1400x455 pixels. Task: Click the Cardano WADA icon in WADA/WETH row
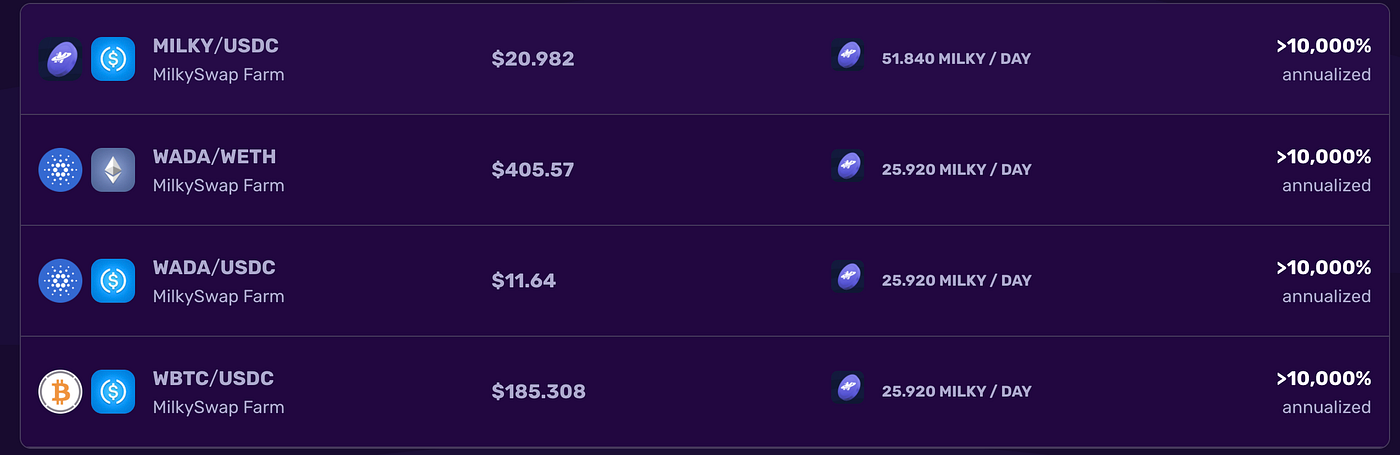click(x=59, y=170)
